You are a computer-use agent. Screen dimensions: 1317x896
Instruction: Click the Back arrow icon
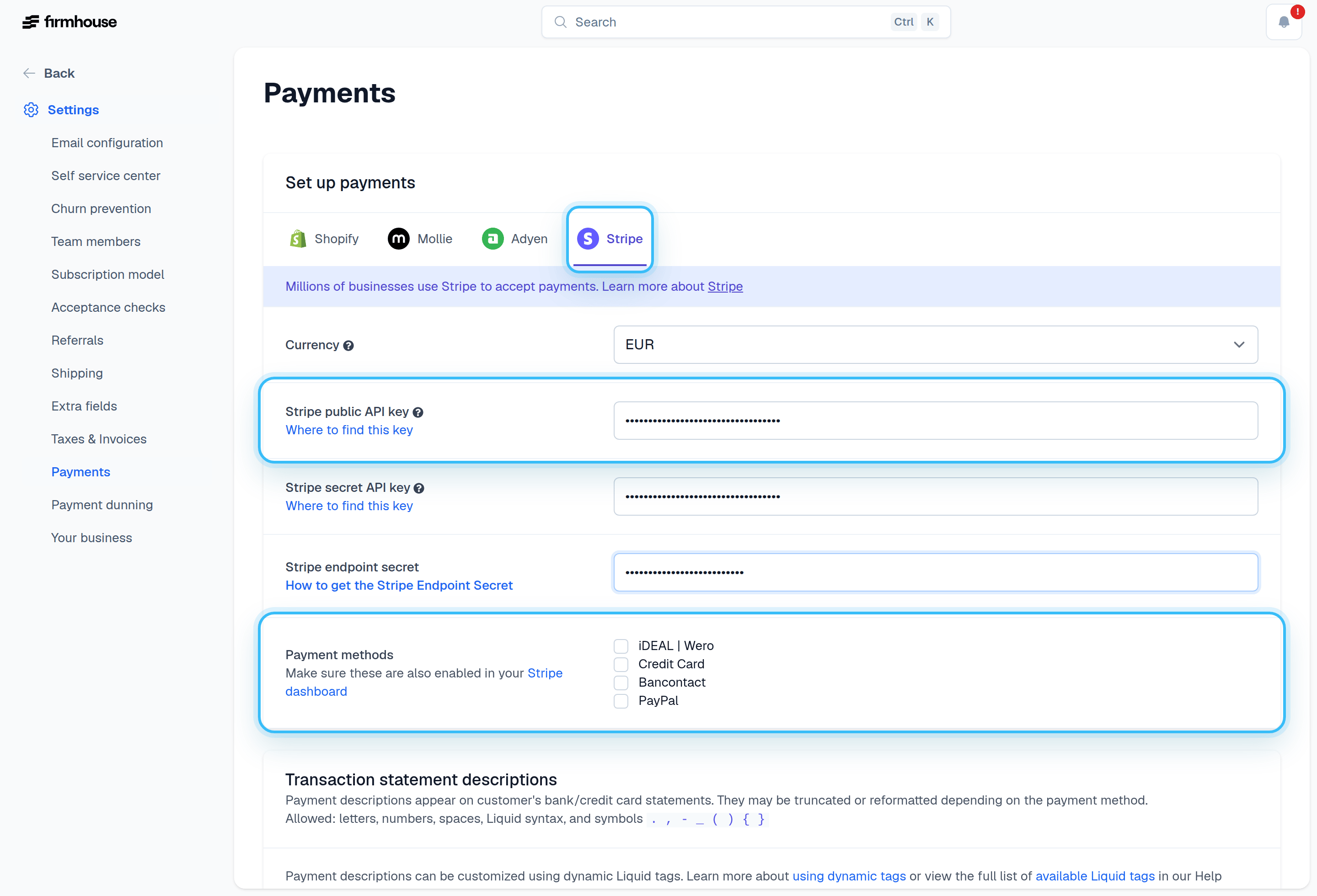point(29,73)
